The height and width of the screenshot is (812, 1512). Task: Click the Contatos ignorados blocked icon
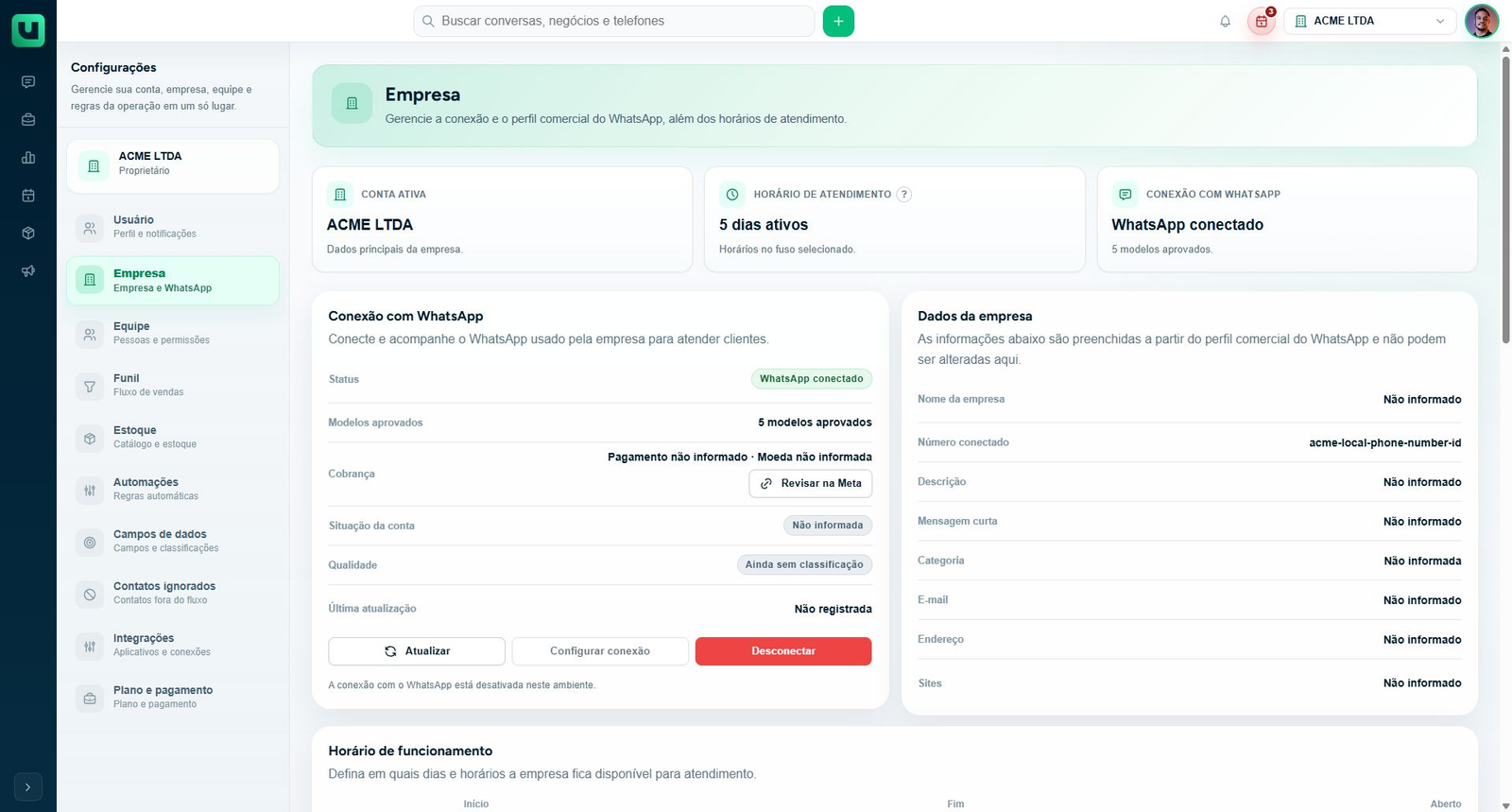[x=90, y=595]
